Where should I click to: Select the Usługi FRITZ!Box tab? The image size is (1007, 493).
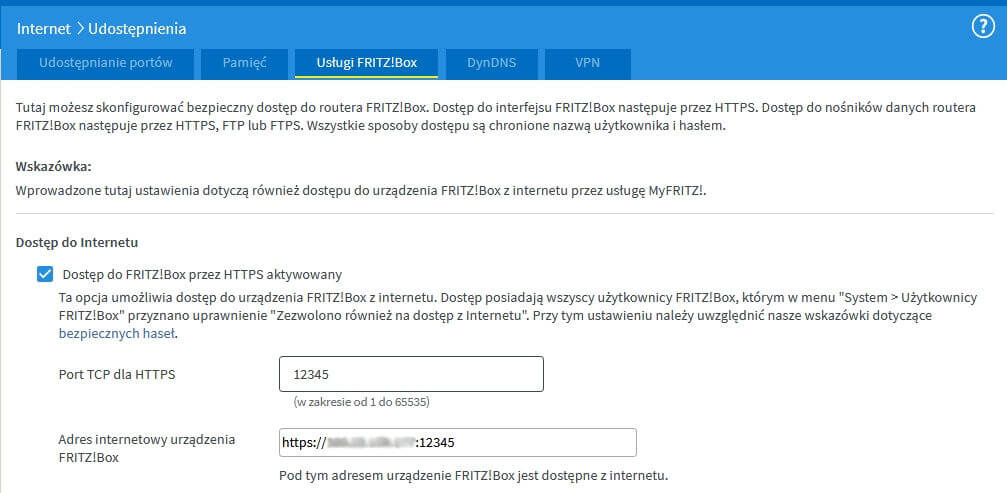click(x=366, y=64)
